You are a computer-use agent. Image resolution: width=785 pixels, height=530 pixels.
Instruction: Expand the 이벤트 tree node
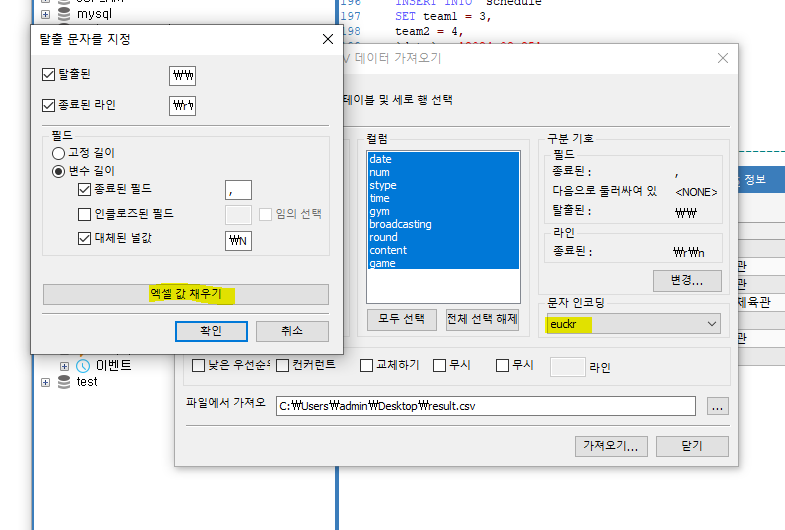click(64, 366)
